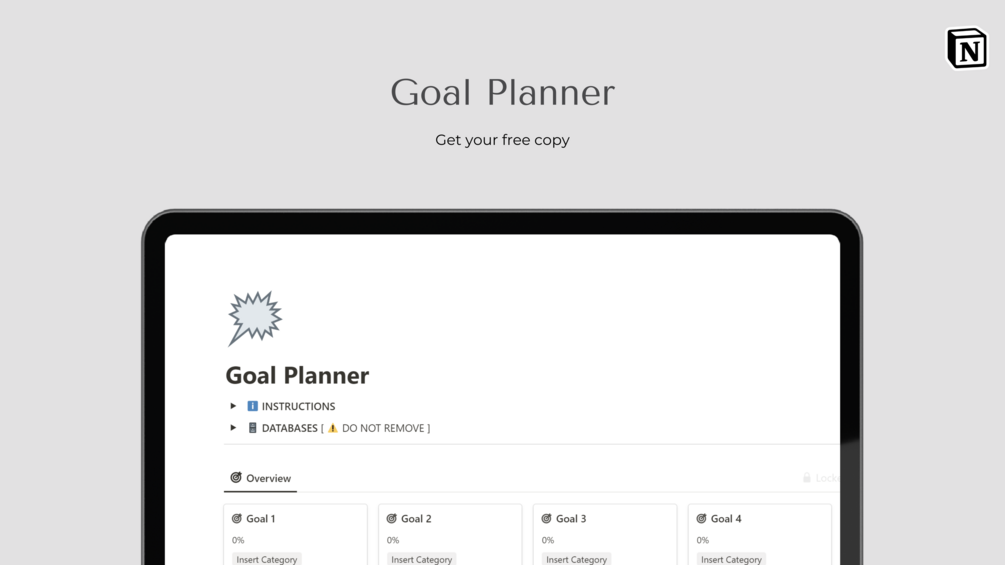This screenshot has height=565, width=1005.
Task: Click the Goal Planner page title
Action: [297, 375]
